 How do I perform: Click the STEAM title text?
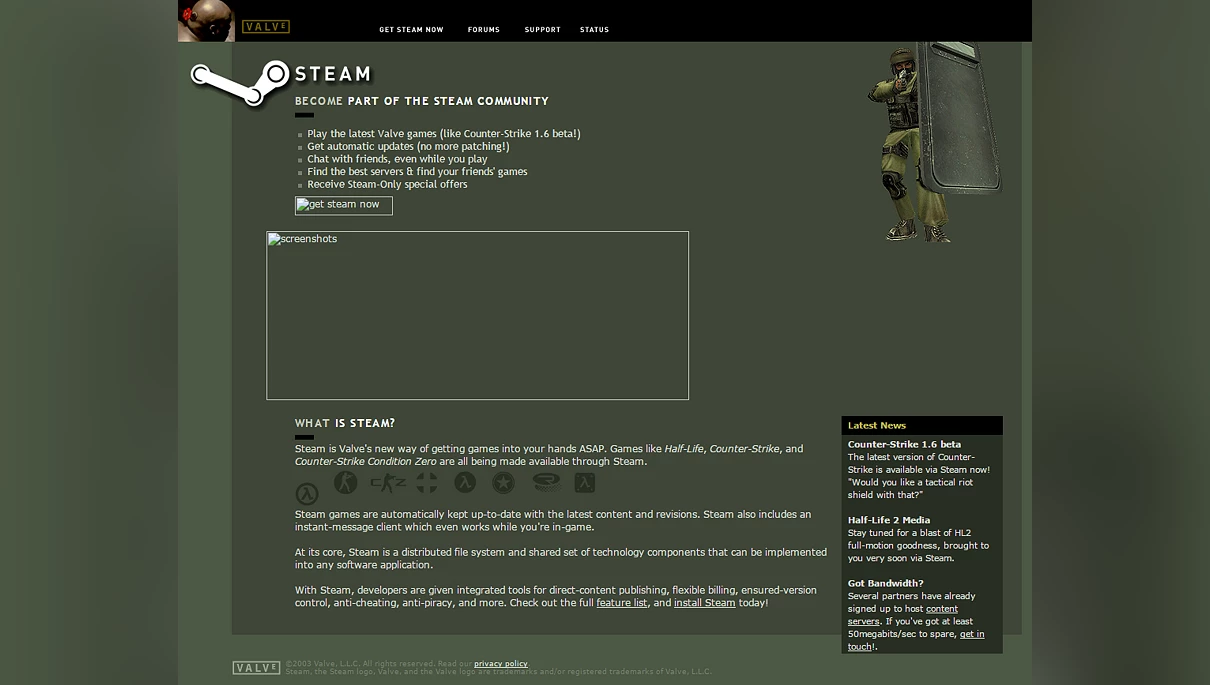(x=333, y=75)
